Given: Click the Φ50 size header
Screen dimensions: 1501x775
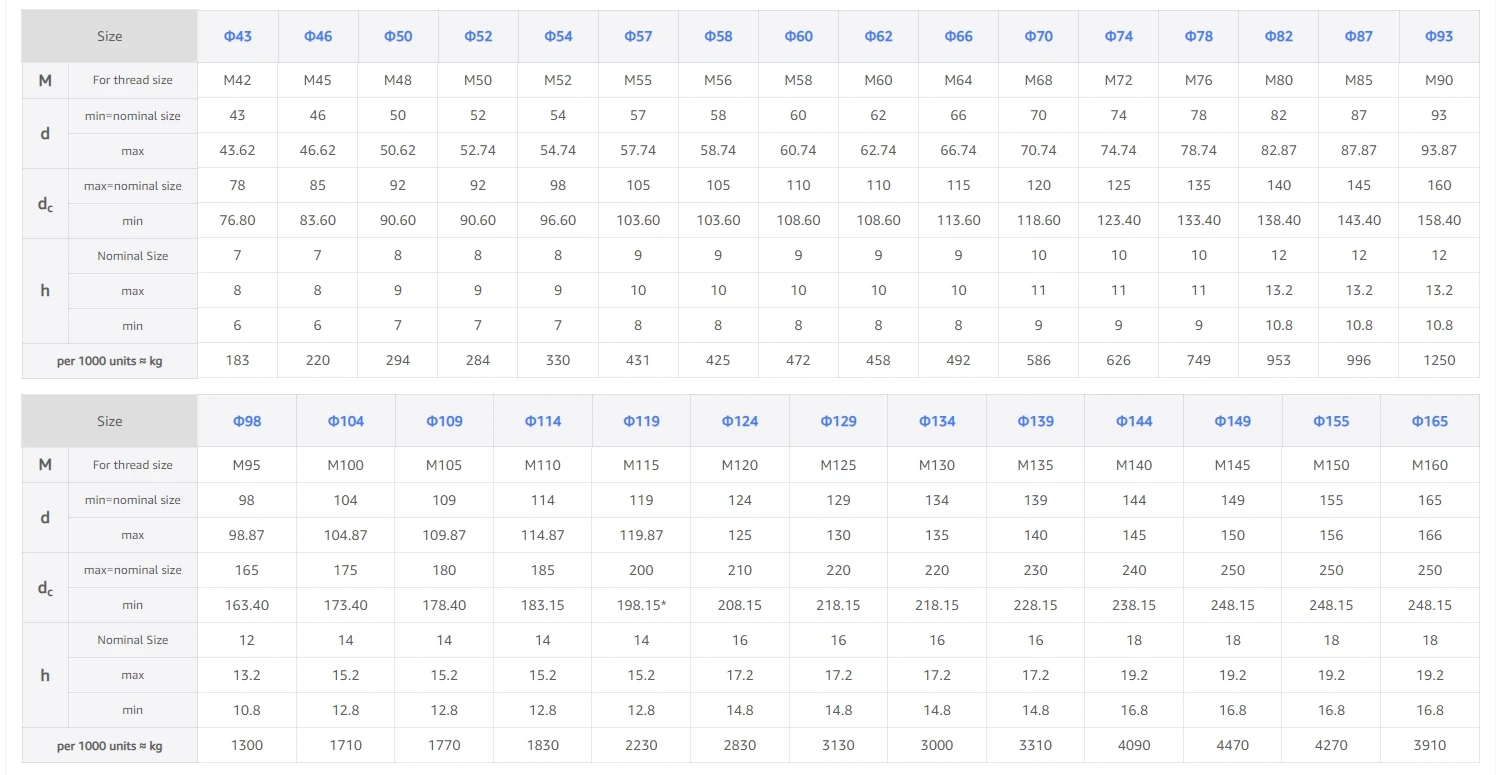Looking at the screenshot, I should tap(398, 36).
